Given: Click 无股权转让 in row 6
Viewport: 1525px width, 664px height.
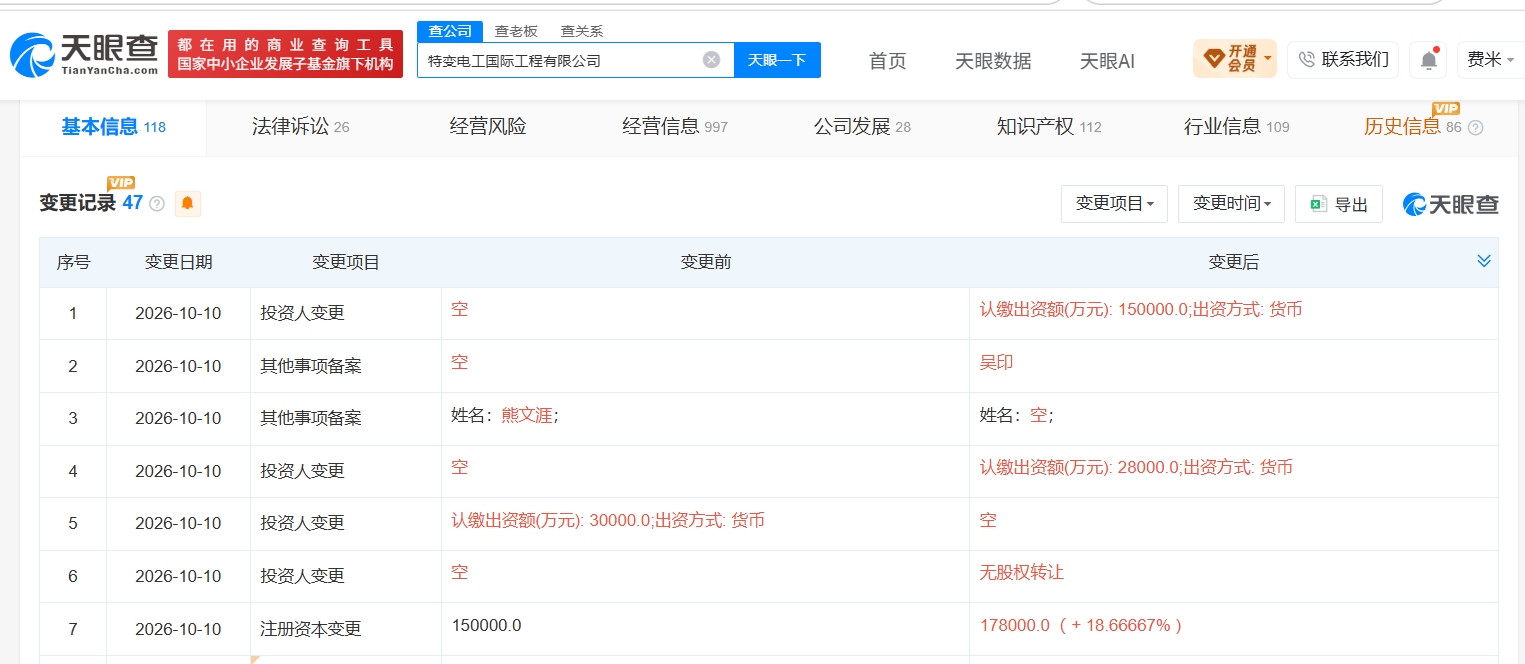Looking at the screenshot, I should (x=1022, y=572).
